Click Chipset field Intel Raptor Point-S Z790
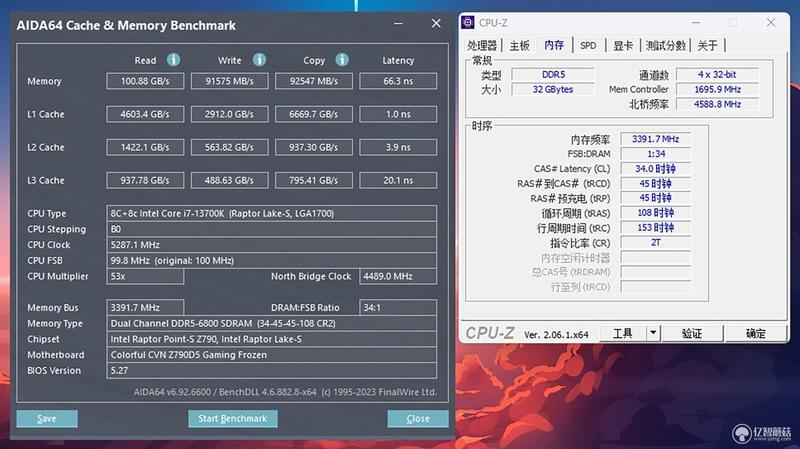800x449 pixels. (x=271, y=339)
